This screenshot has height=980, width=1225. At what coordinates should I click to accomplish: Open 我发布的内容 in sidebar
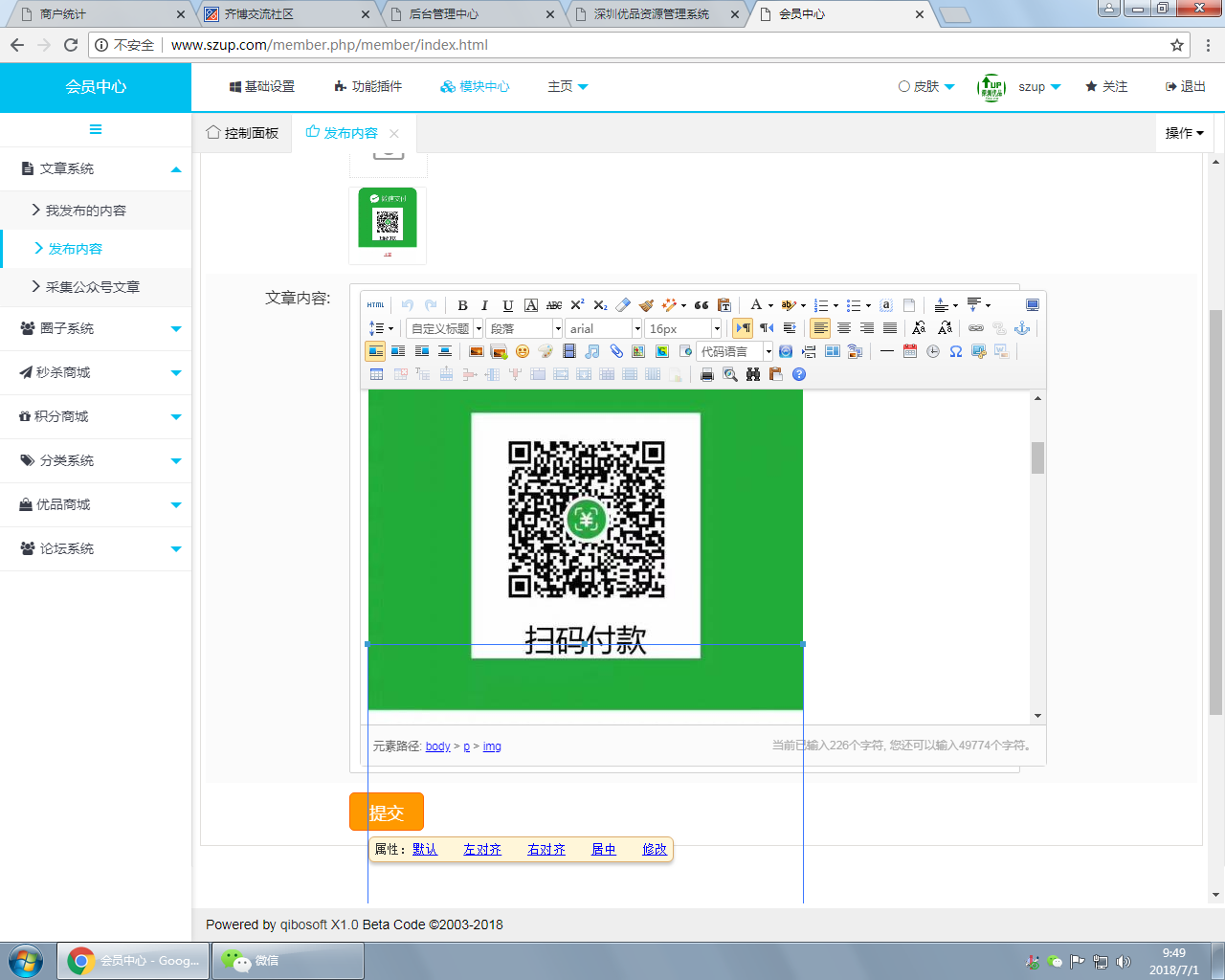pos(86,211)
